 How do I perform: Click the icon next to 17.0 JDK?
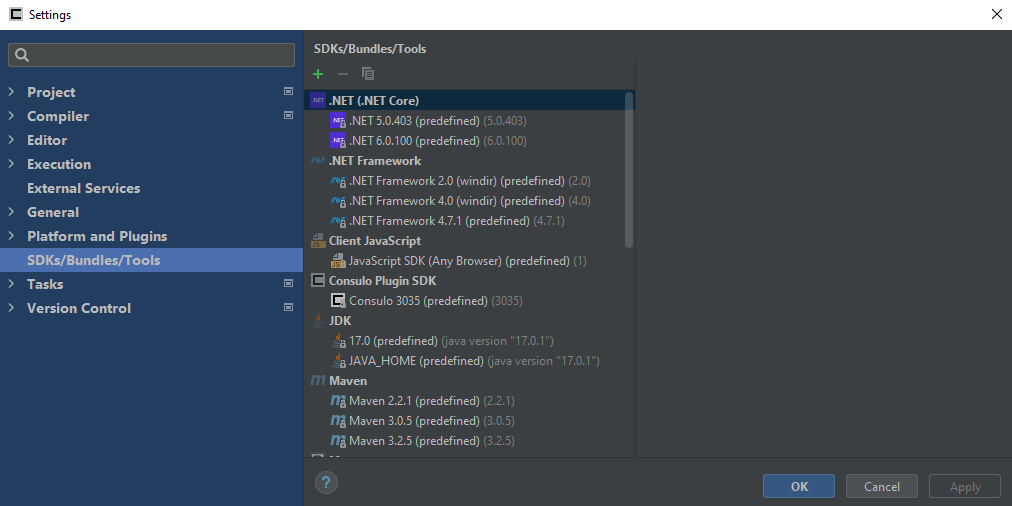click(338, 341)
